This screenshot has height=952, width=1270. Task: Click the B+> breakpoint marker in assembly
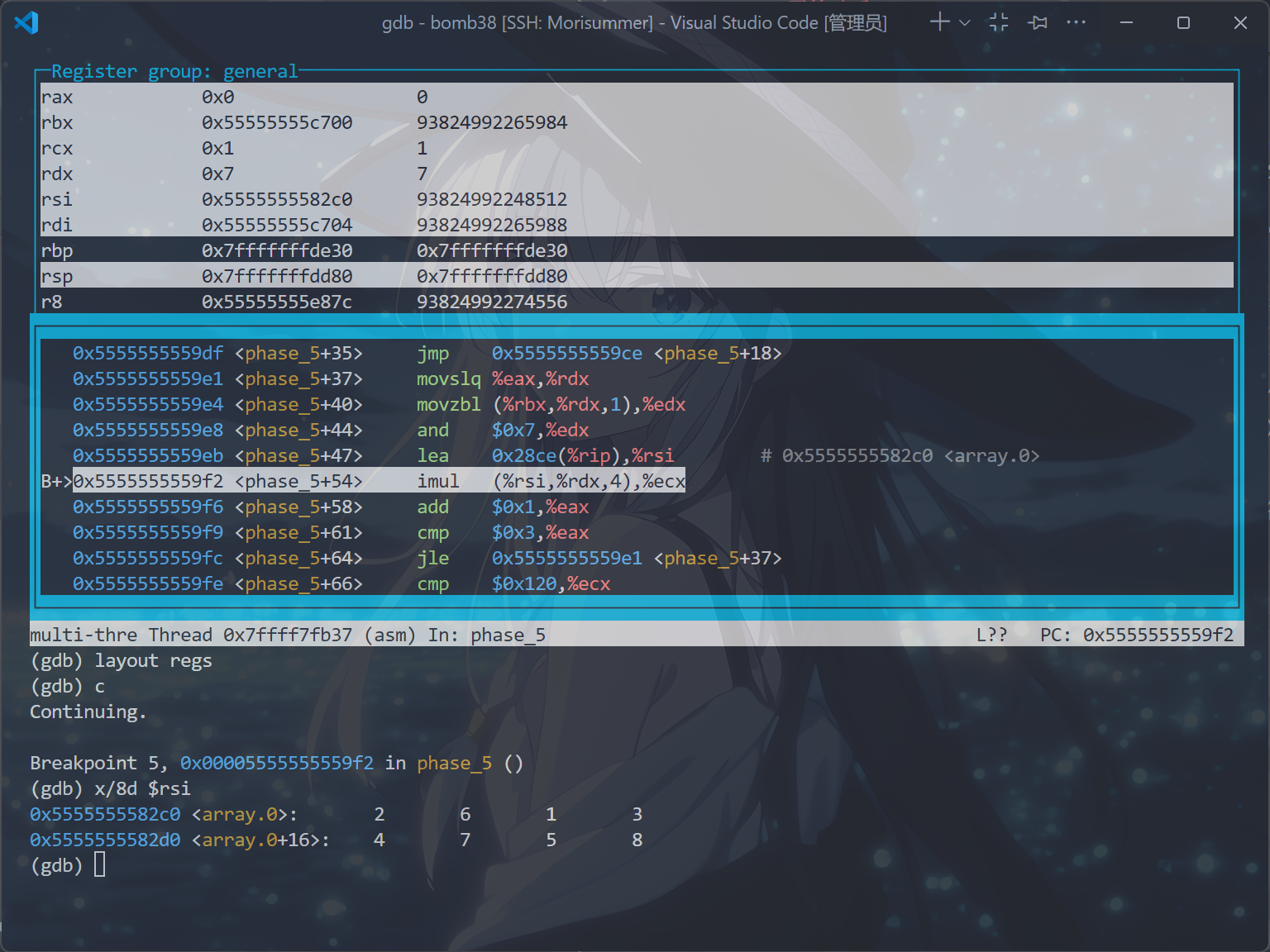(55, 481)
